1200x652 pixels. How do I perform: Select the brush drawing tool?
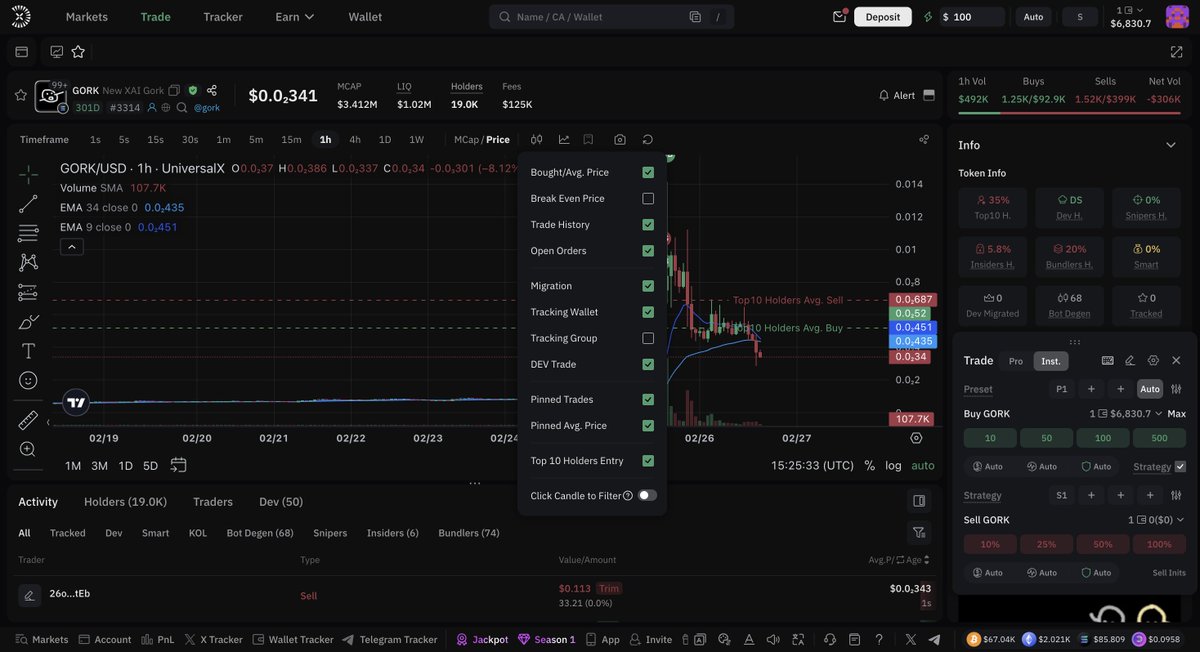(x=28, y=322)
